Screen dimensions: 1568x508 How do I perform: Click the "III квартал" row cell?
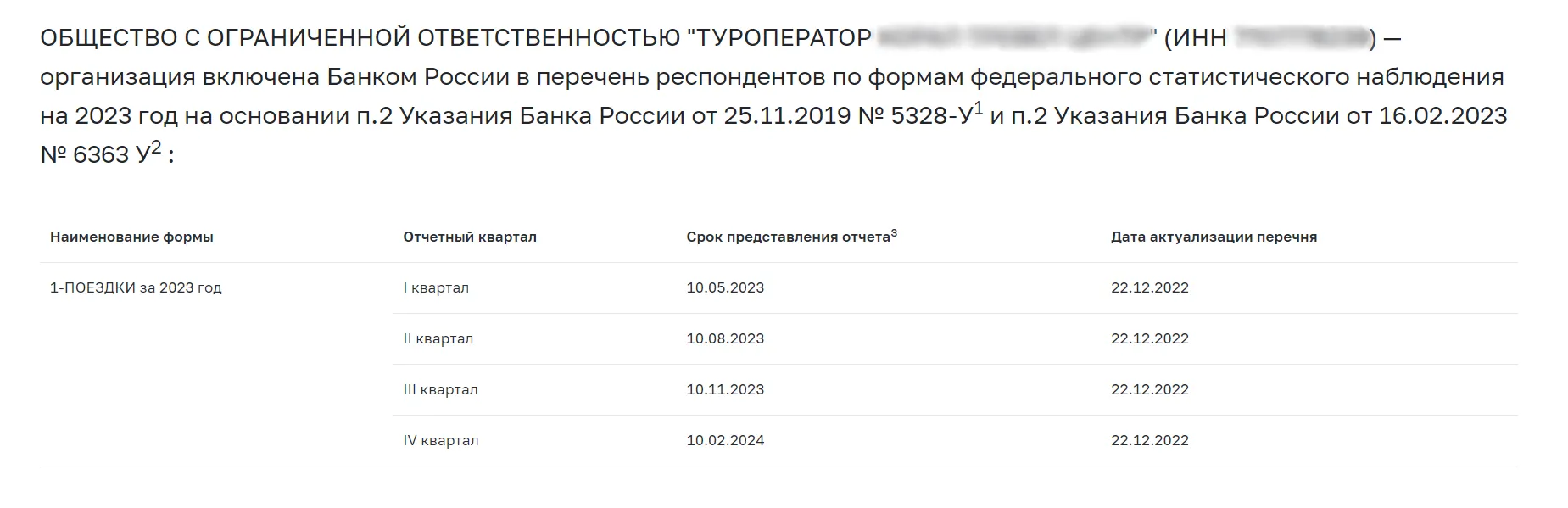tap(440, 389)
